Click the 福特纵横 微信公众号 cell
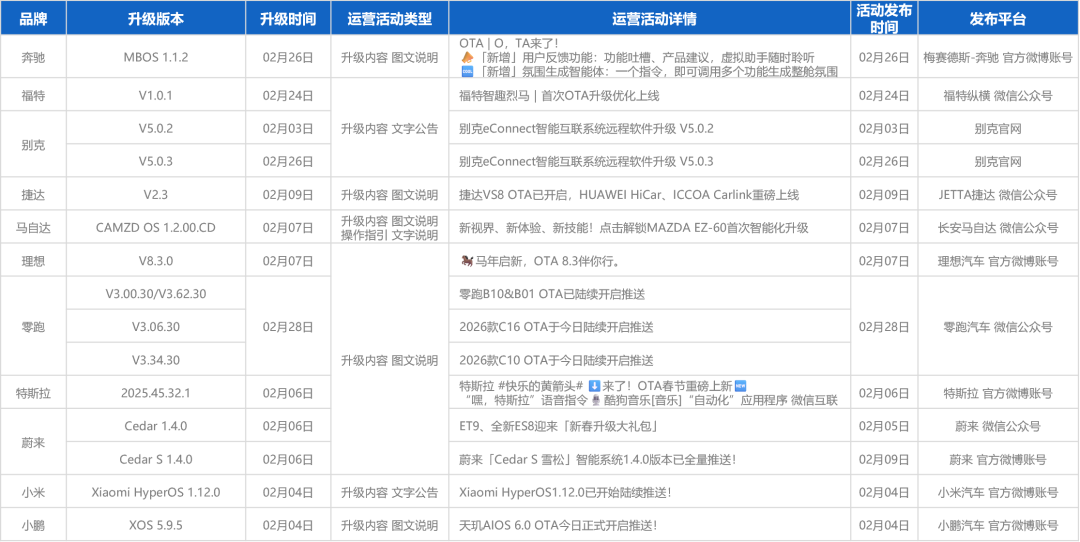Image resolution: width=1080 pixels, height=542 pixels. 998,95
